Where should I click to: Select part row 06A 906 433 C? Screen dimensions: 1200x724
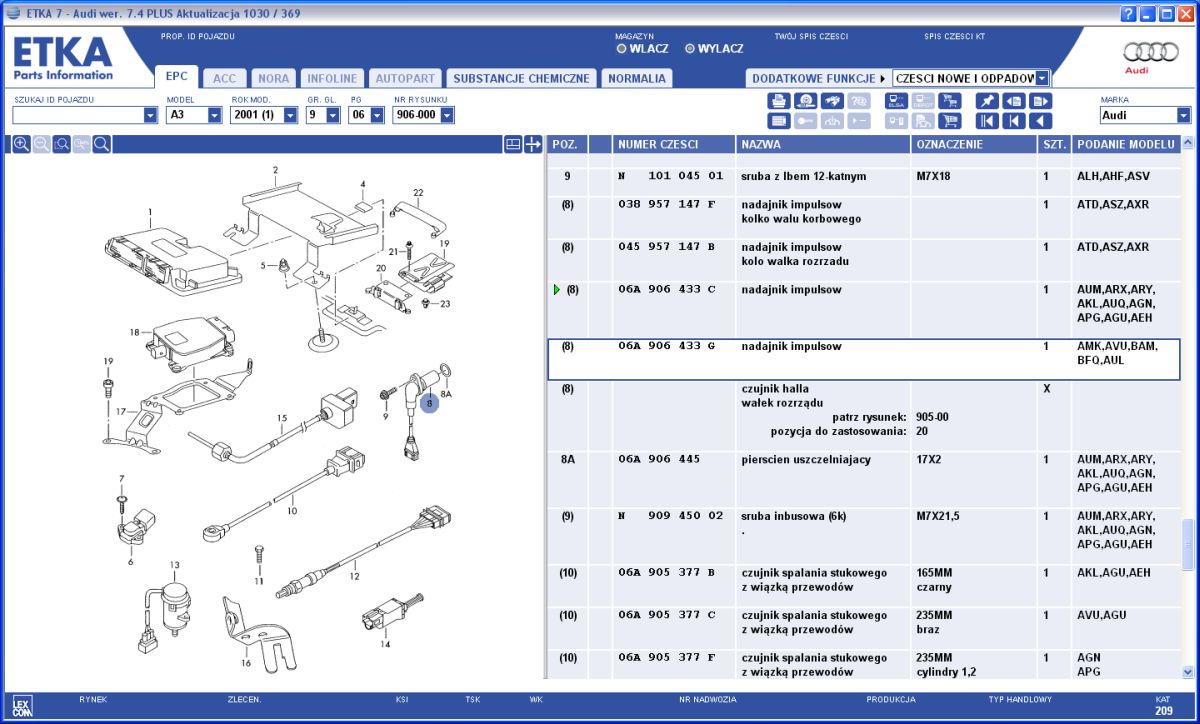click(x=863, y=309)
